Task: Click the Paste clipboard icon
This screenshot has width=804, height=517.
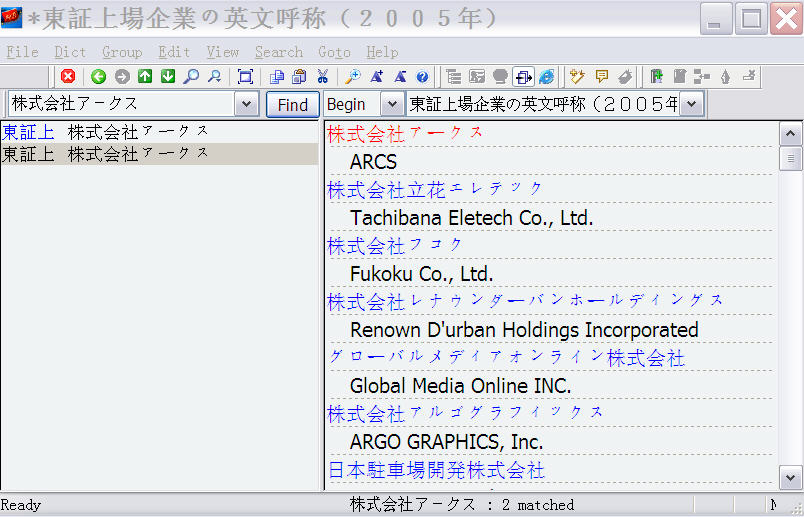Action: click(x=299, y=77)
